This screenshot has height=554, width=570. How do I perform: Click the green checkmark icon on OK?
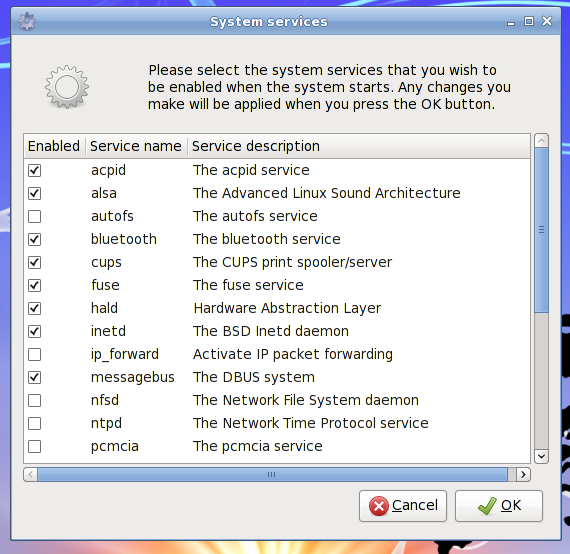487,506
